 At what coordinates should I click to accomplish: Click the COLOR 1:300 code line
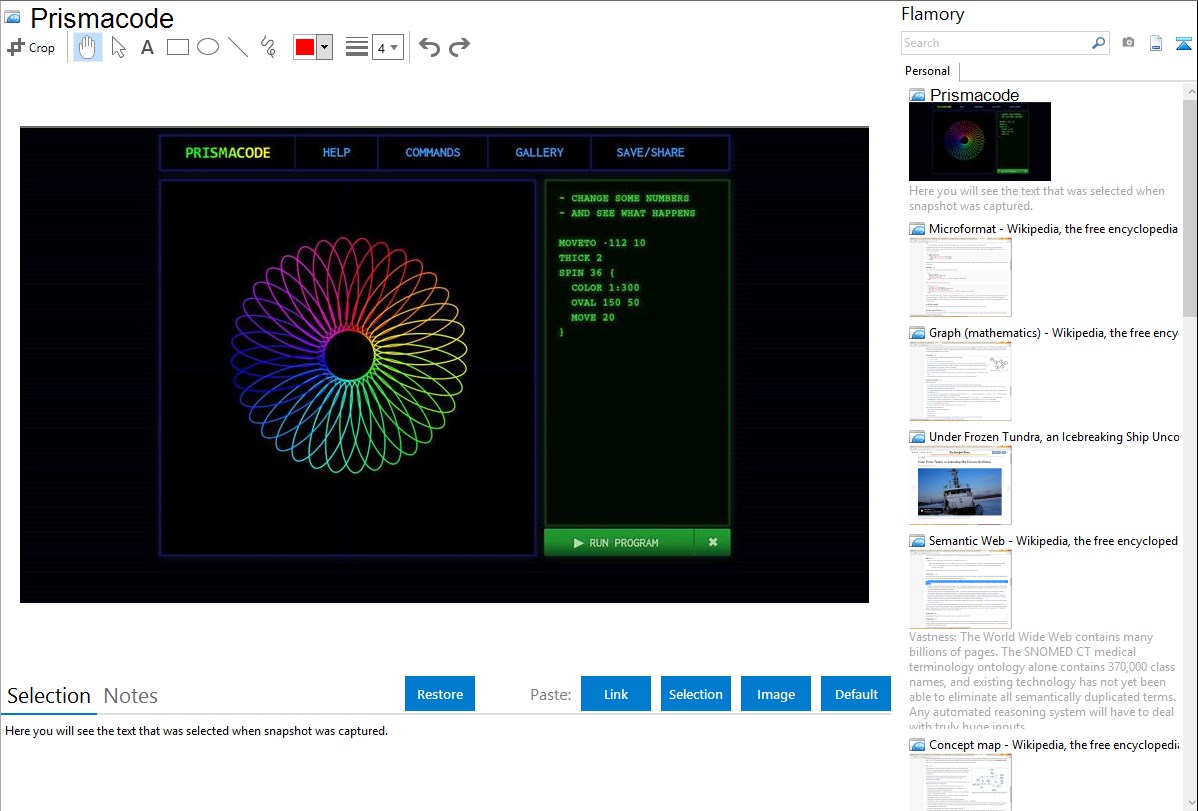point(605,288)
